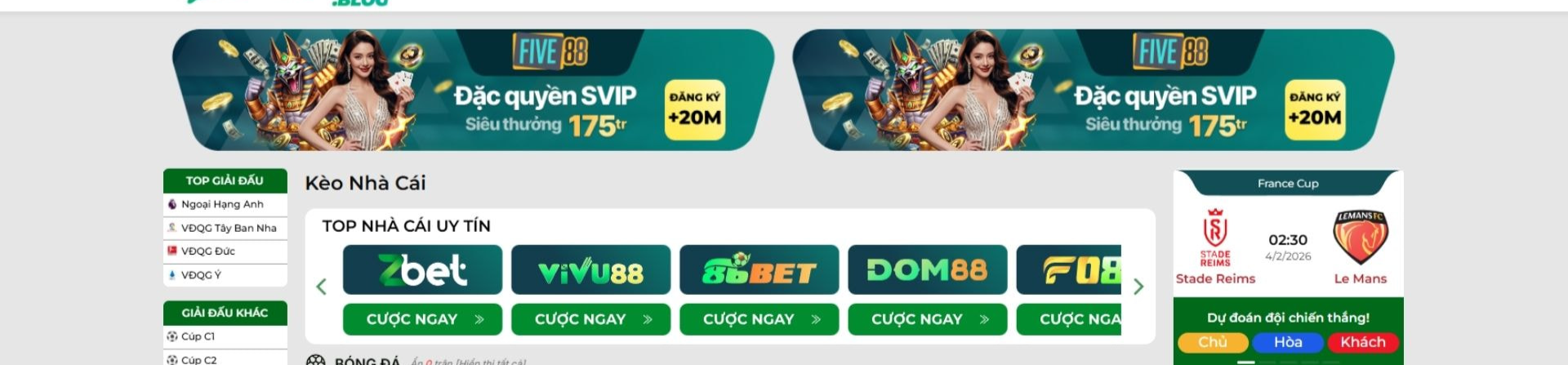Image resolution: width=1568 pixels, height=365 pixels.
Task: Vote Chủ for the home team
Action: pyautogui.click(x=1213, y=342)
